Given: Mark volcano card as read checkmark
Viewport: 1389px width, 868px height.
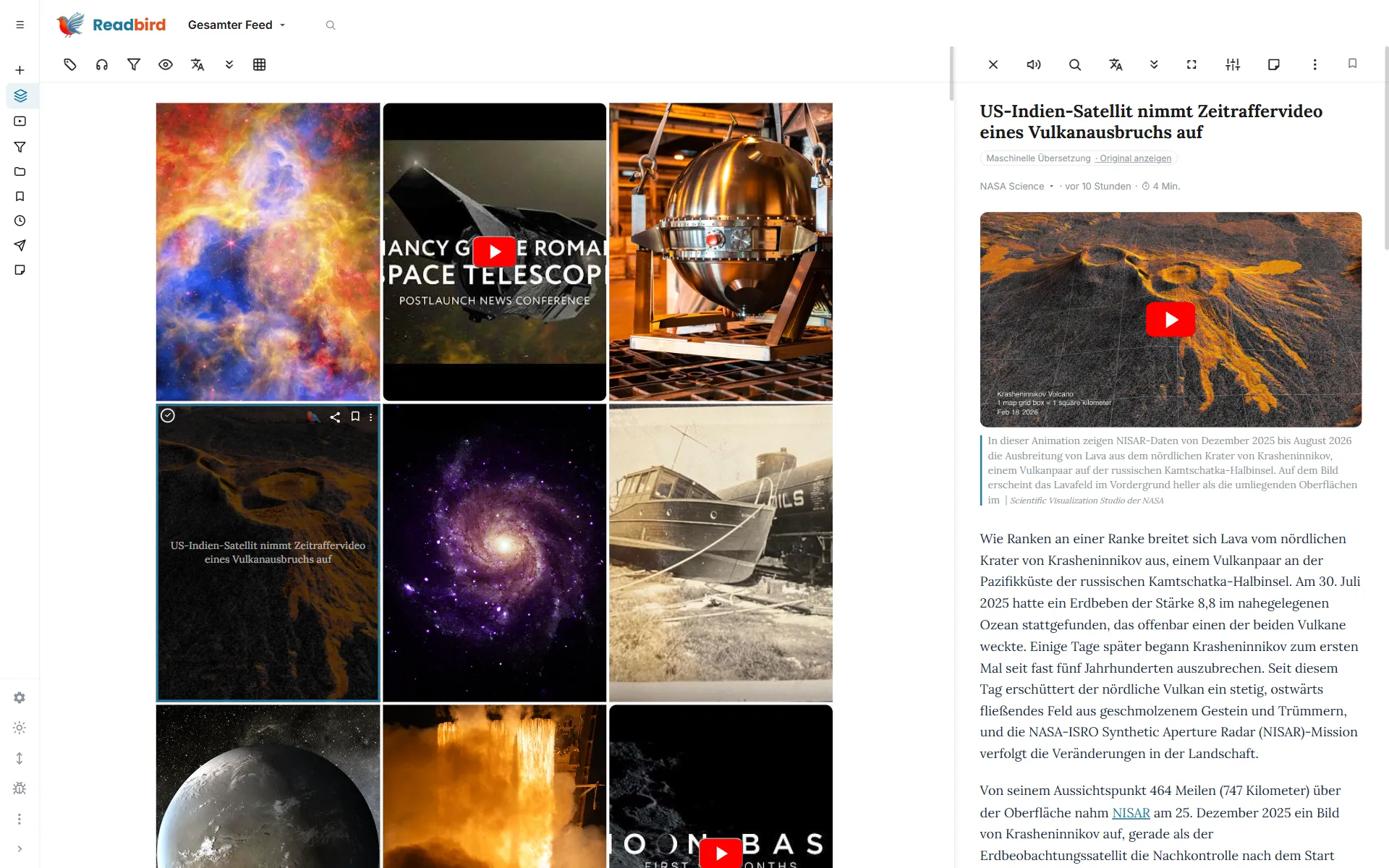Looking at the screenshot, I should (x=168, y=415).
